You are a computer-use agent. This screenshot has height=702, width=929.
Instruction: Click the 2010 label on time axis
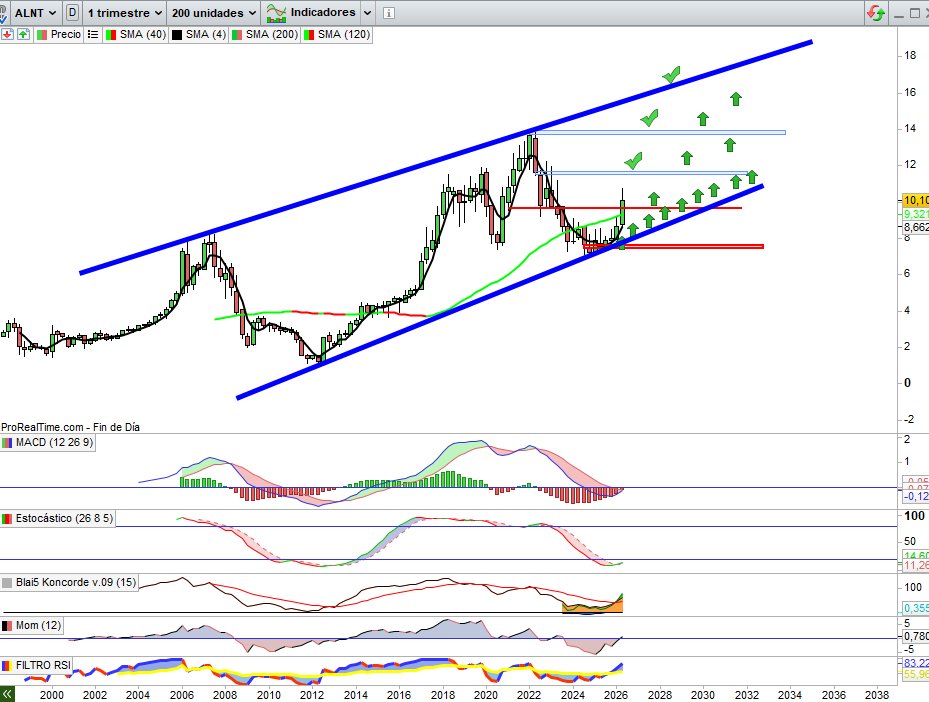point(268,695)
